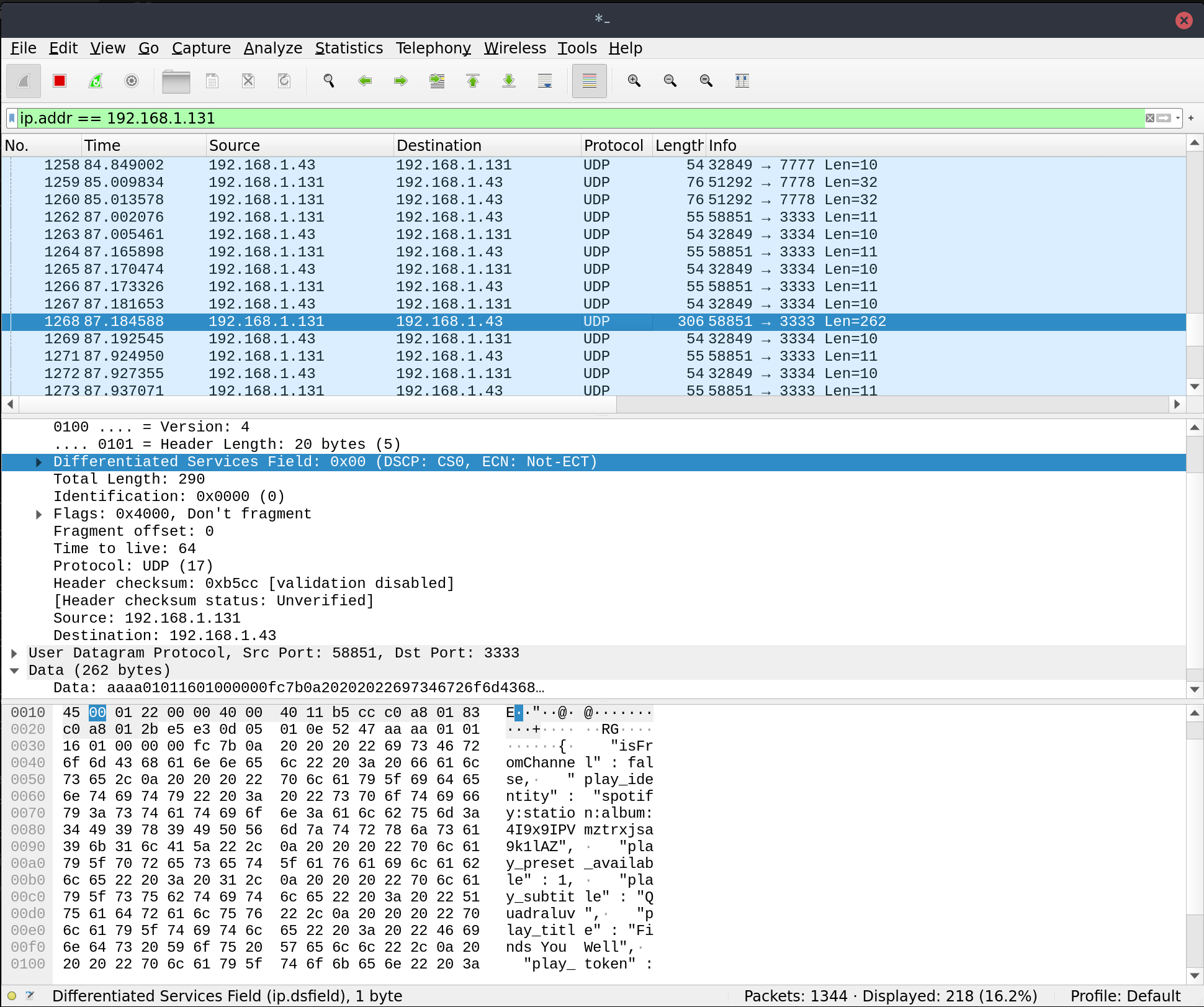Open the View menu
The image size is (1204, 1007).
coord(107,48)
